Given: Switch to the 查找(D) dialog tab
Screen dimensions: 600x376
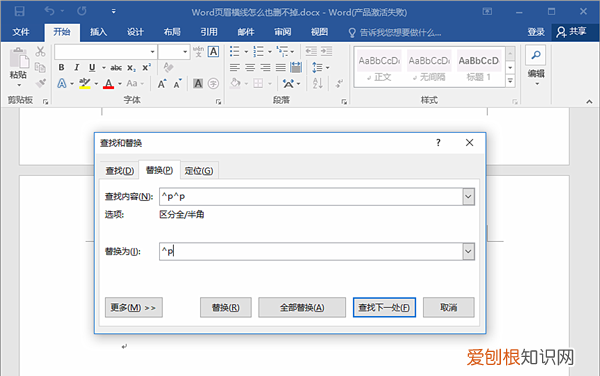Looking at the screenshot, I should pyautogui.click(x=120, y=171).
